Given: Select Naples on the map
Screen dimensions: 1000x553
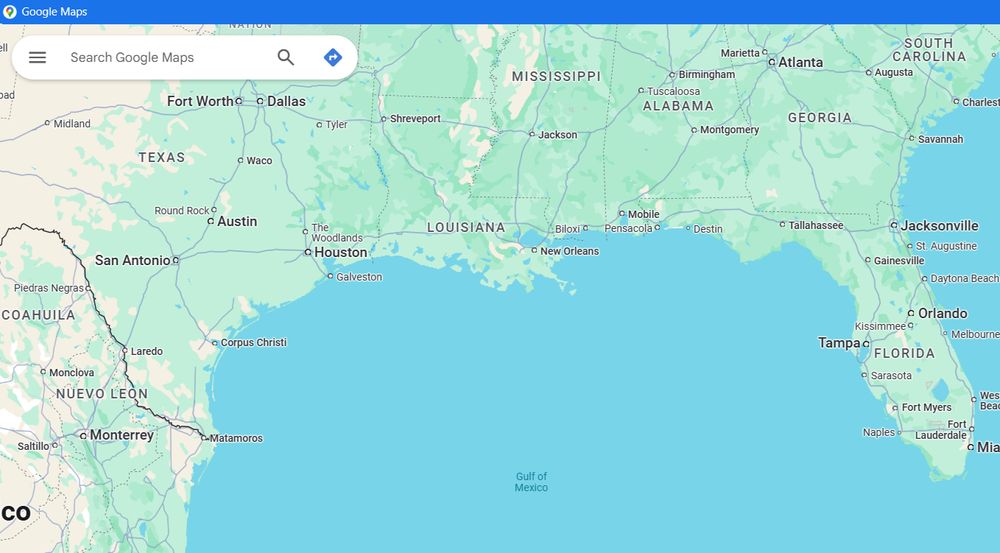Looking at the screenshot, I should coord(879,432).
